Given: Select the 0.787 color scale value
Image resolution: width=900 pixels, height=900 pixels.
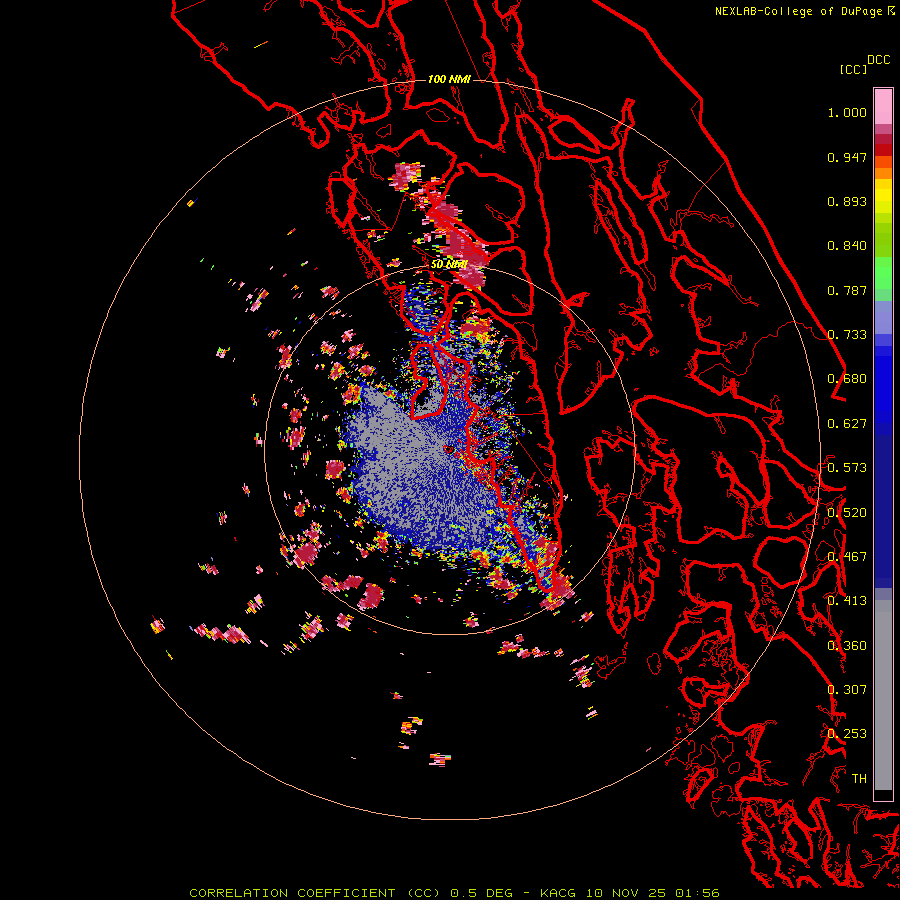Looking at the screenshot, I should click(847, 290).
